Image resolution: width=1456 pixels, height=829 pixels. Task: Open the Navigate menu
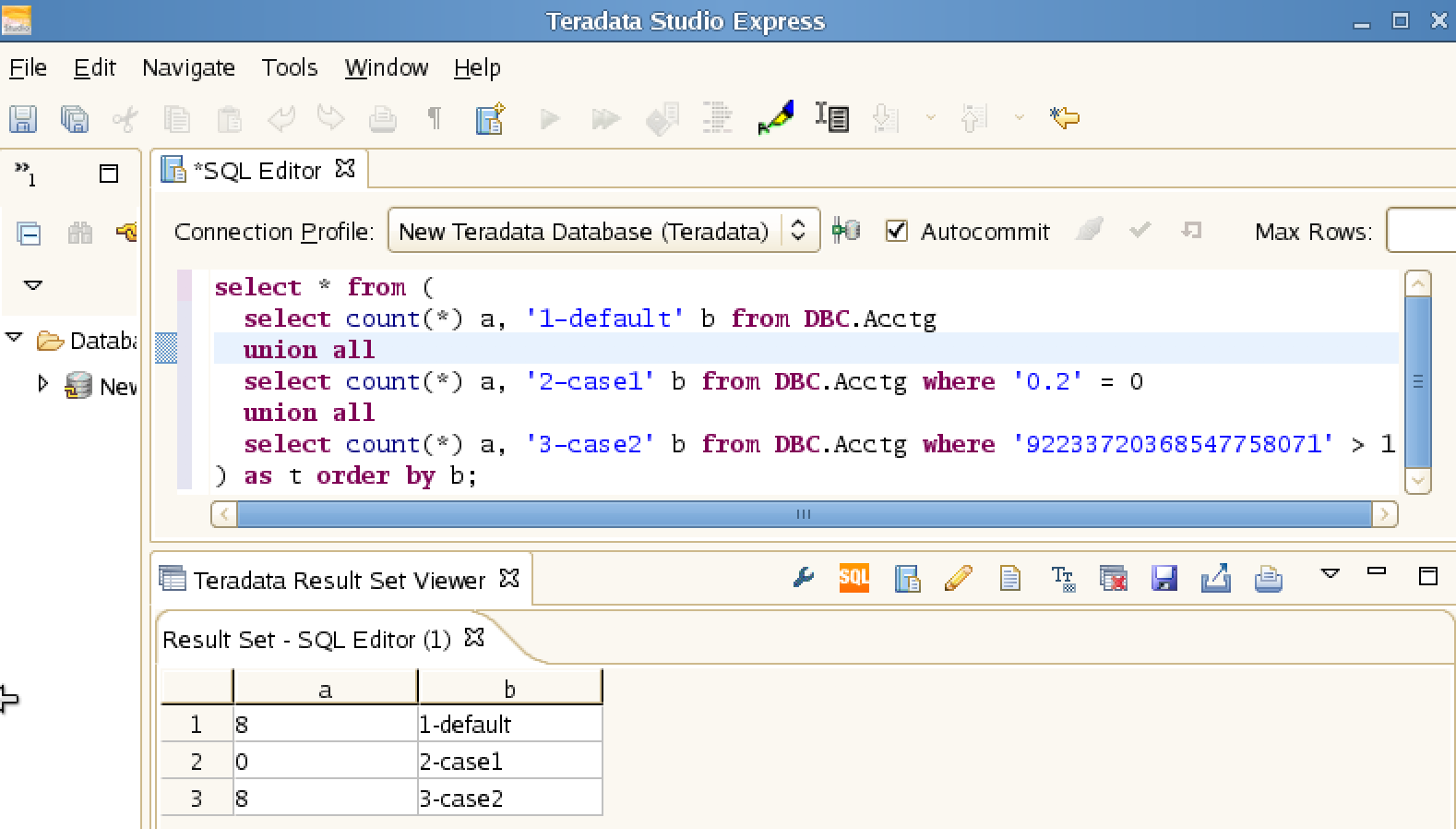pos(188,67)
